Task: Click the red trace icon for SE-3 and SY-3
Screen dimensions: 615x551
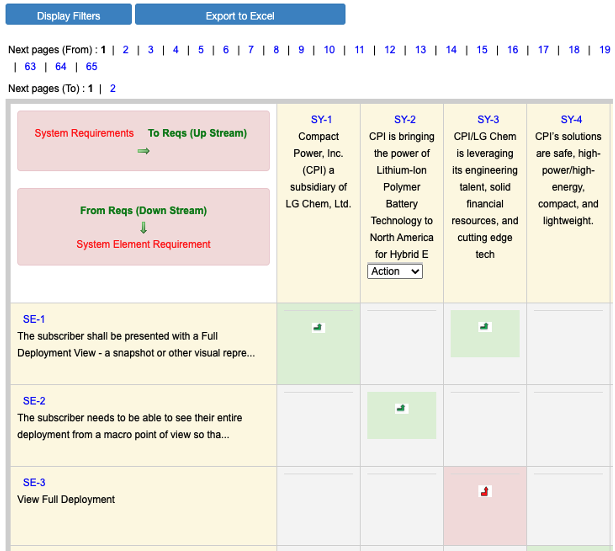Action: coord(485,491)
